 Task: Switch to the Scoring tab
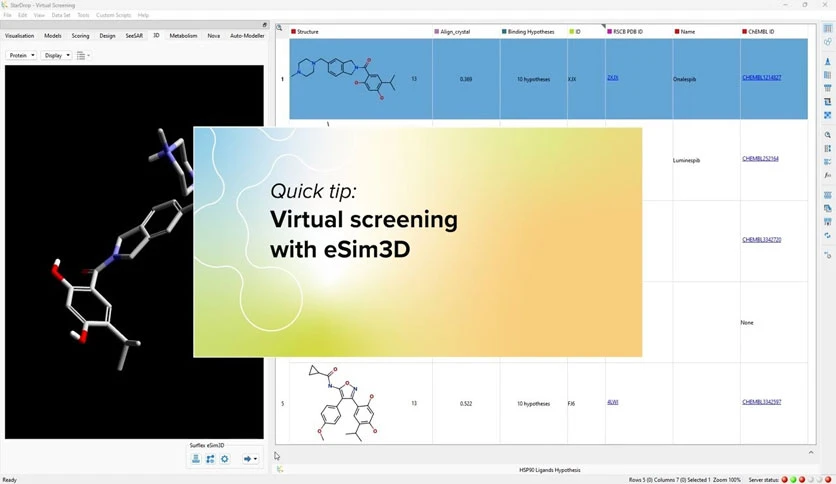pyautogui.click(x=81, y=36)
